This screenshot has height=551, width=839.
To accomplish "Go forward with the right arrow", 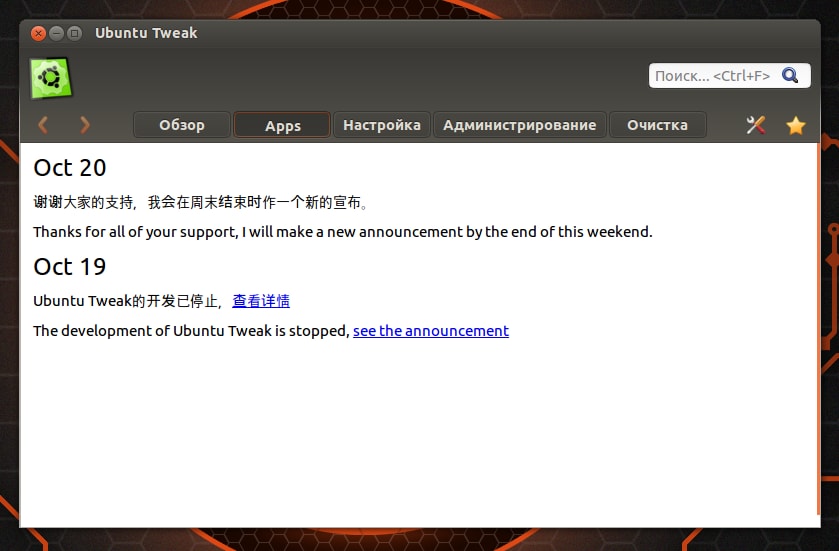I will pos(85,125).
